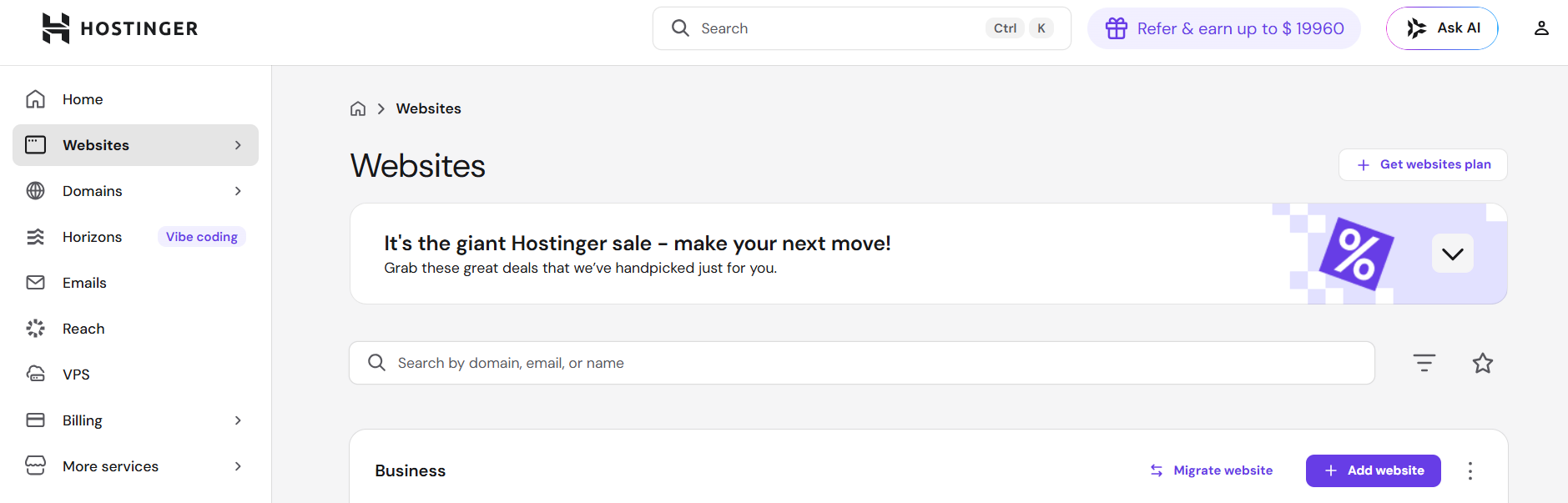Screen dimensions: 1568x503
Task: Expand the Billing submenu chevron
Action: (x=238, y=420)
